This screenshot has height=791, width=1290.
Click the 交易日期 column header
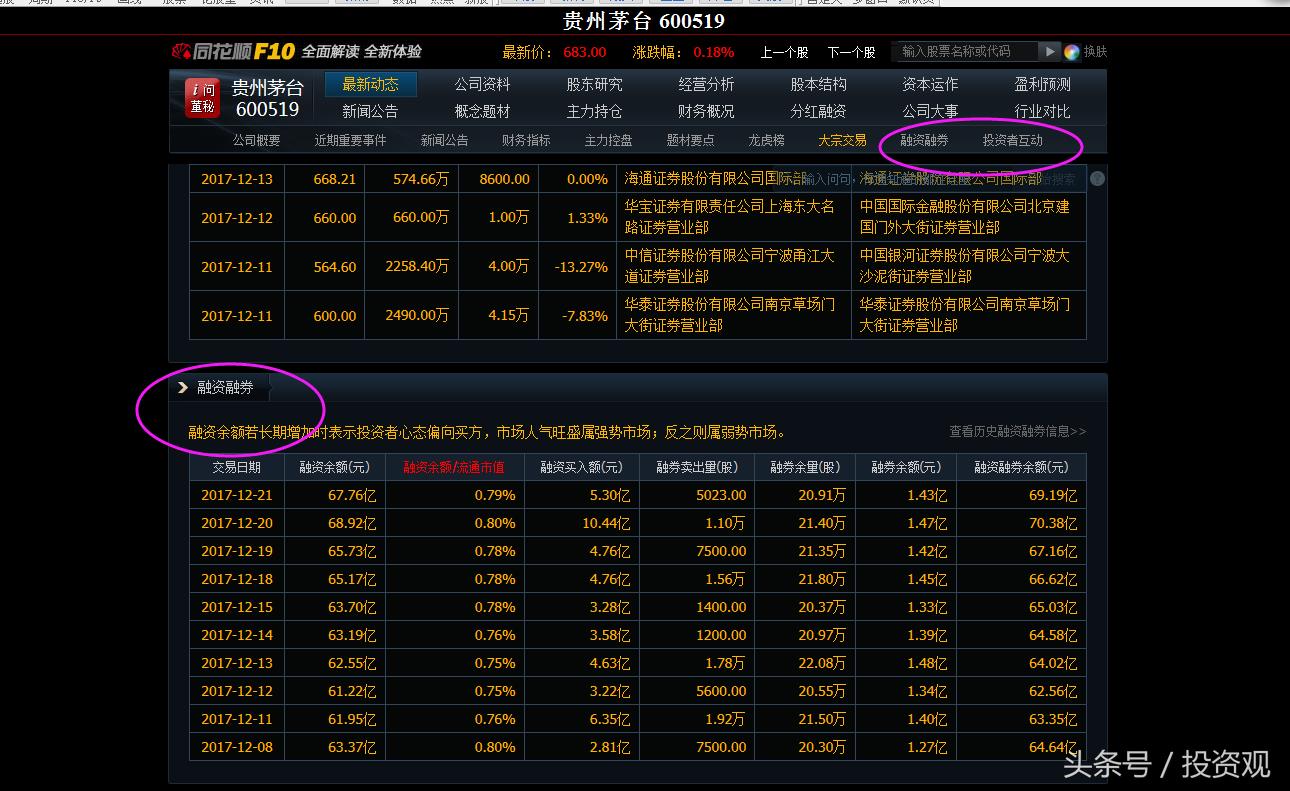point(237,467)
